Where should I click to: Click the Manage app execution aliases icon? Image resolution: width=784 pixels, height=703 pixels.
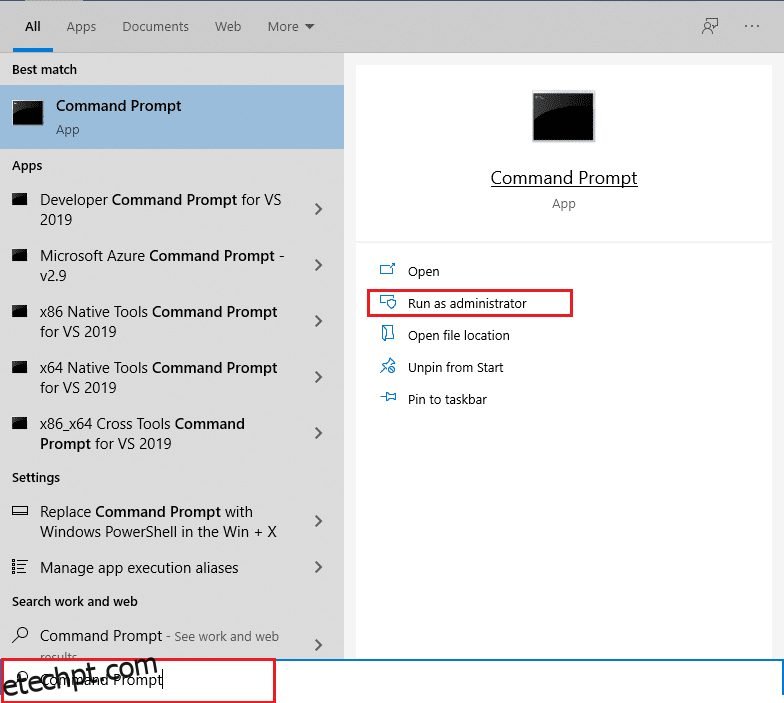coord(20,566)
